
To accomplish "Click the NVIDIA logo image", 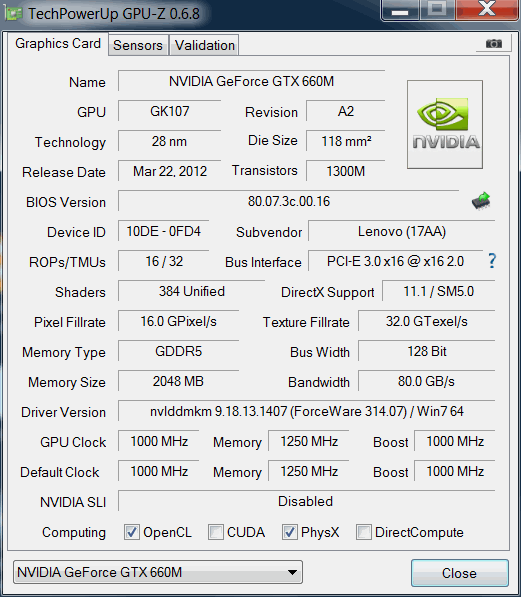I will (x=445, y=124).
